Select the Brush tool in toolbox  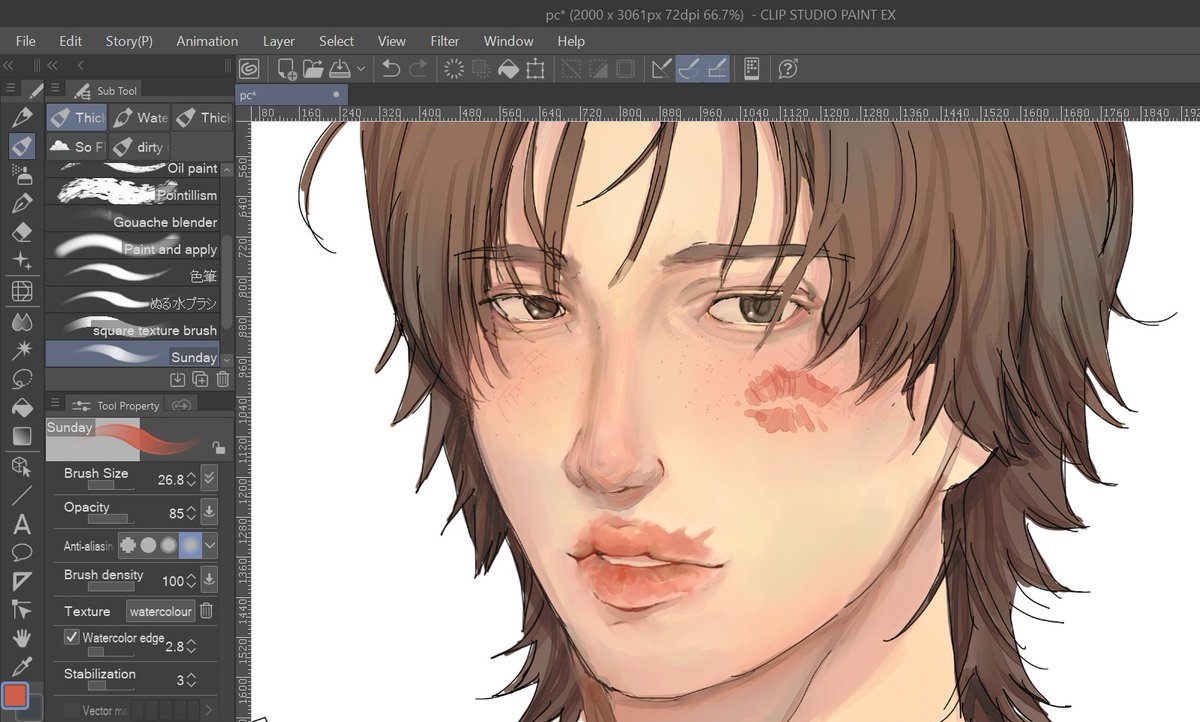(22, 147)
